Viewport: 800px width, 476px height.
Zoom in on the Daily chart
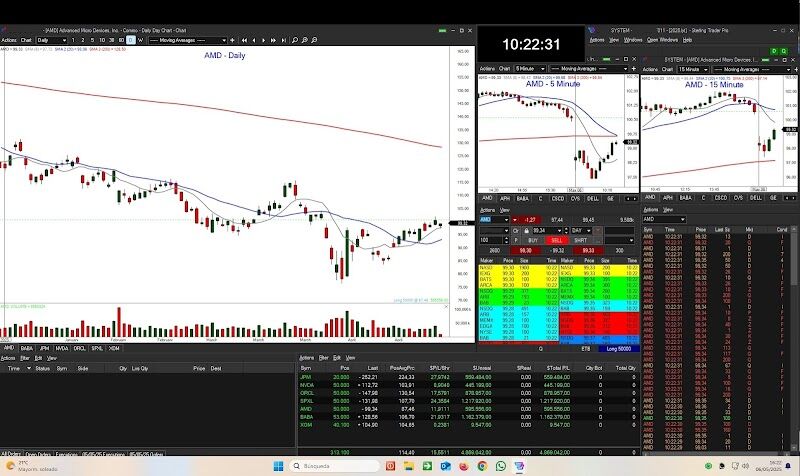[305, 40]
